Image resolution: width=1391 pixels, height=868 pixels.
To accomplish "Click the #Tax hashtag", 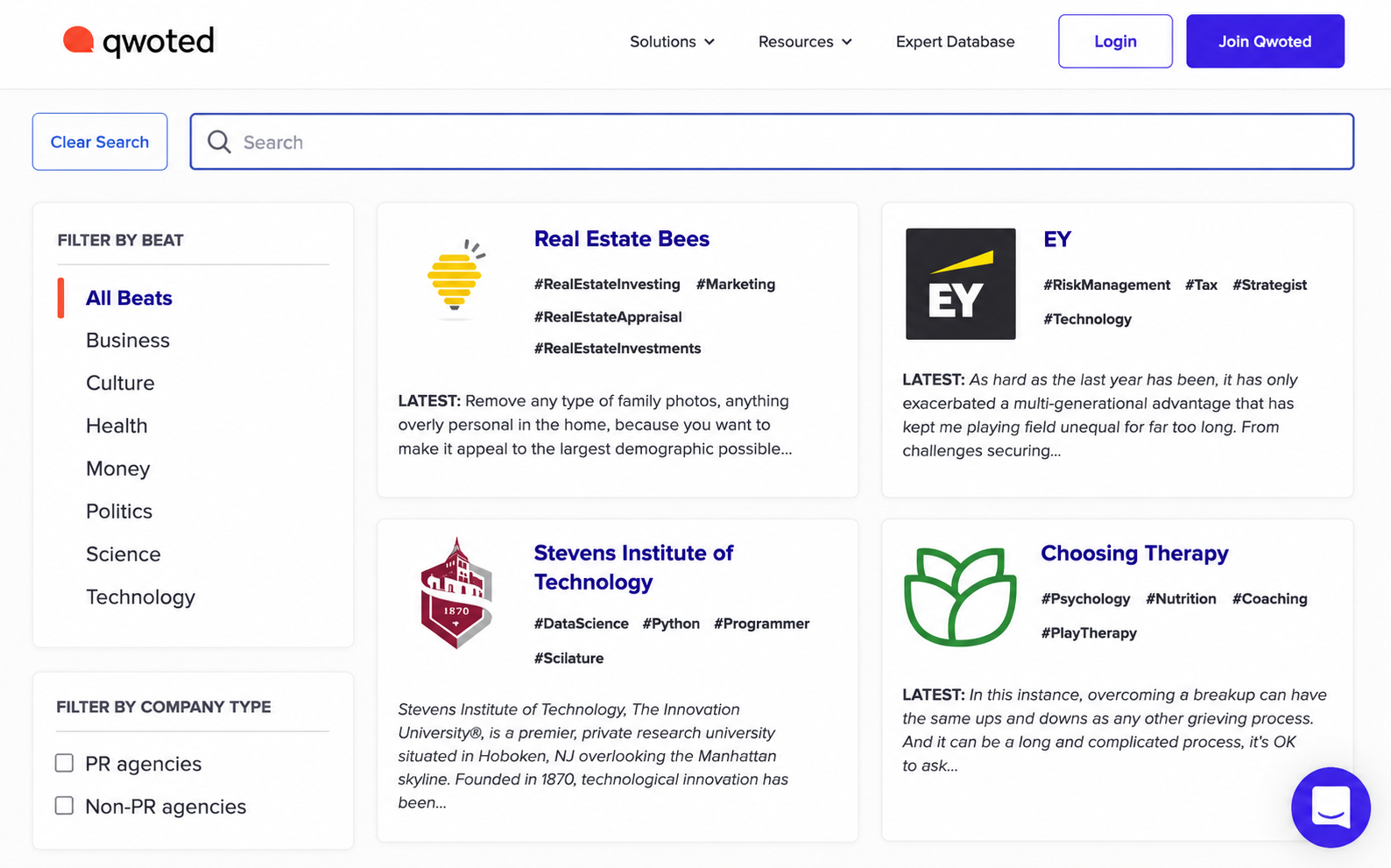I will [1201, 285].
